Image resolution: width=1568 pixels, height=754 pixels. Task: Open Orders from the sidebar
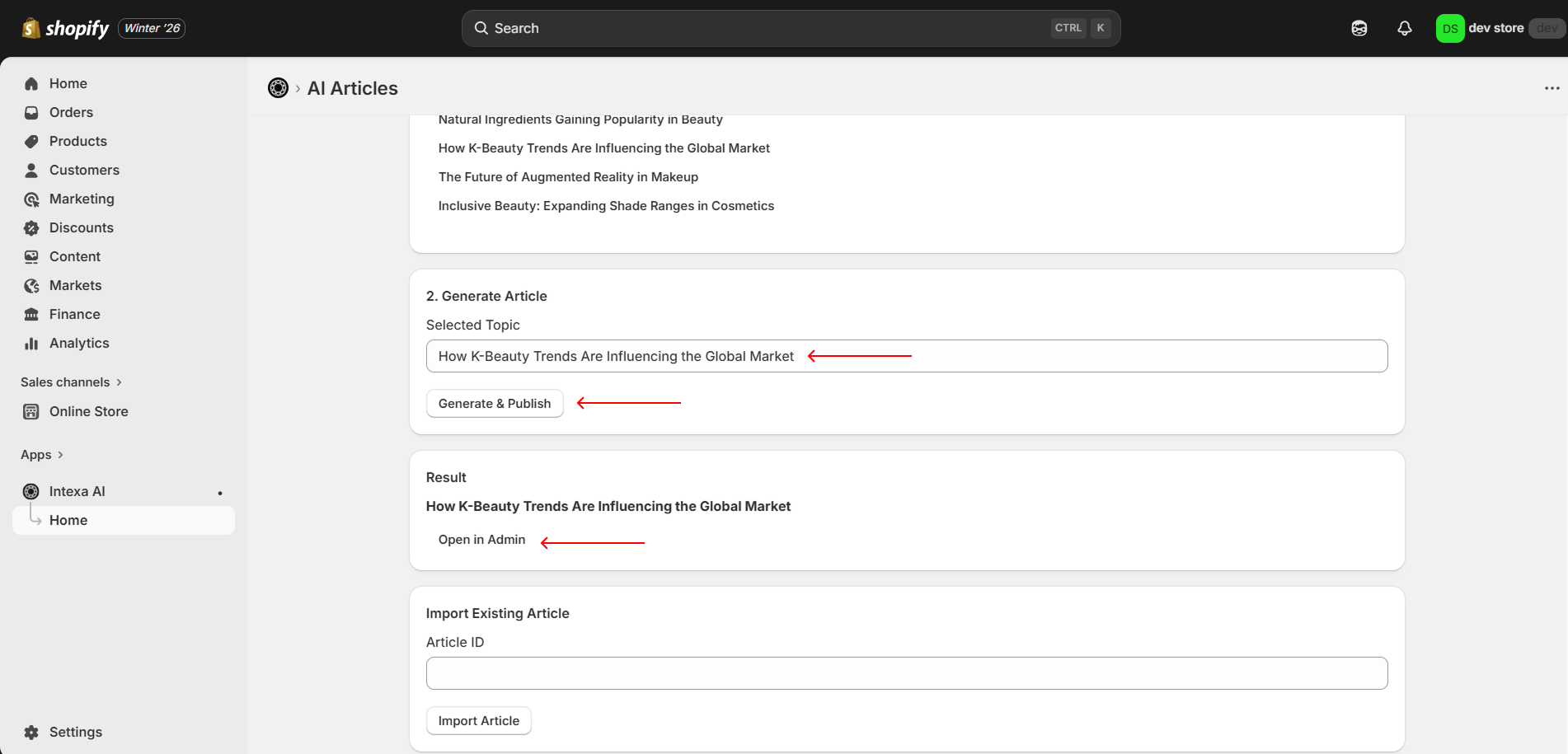click(71, 112)
